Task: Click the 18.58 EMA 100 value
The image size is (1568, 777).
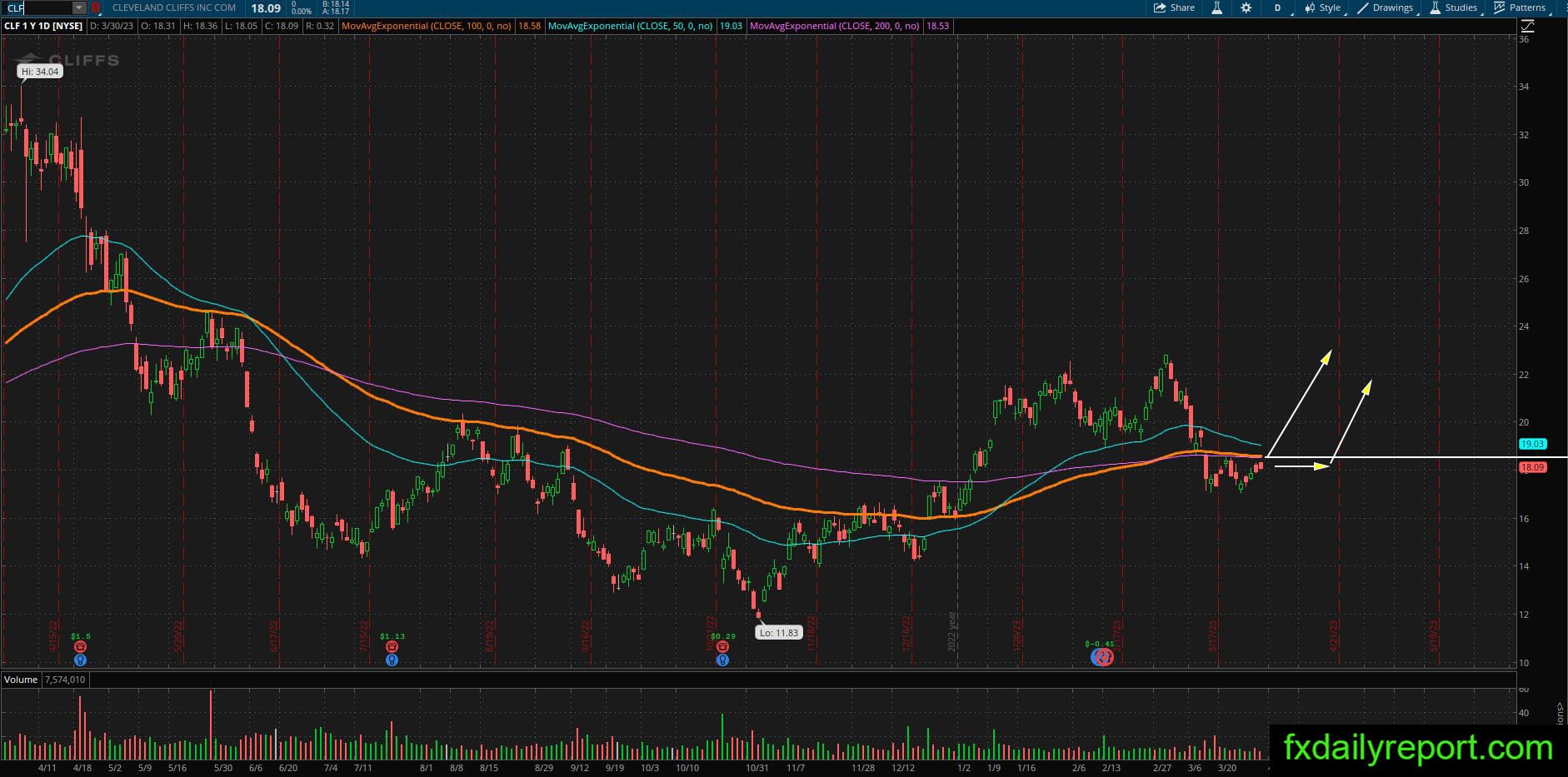Action: point(529,26)
